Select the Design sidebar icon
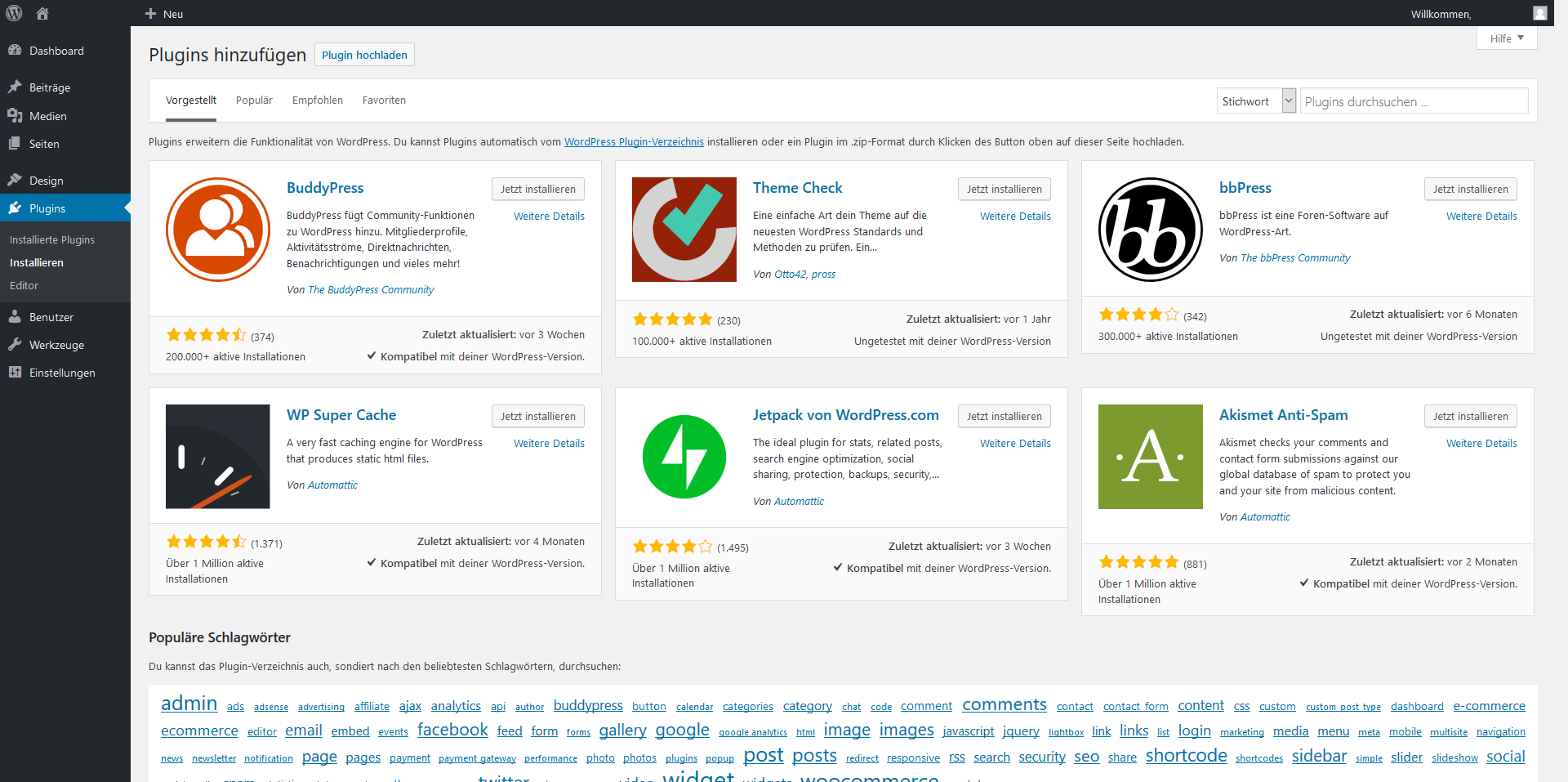The height and width of the screenshot is (782, 1568). (x=16, y=180)
